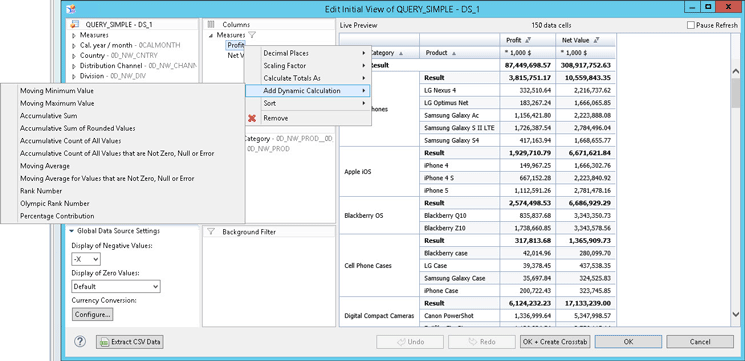The image size is (745, 361).
Task: Click the Undo button
Action: pyautogui.click(x=410, y=342)
